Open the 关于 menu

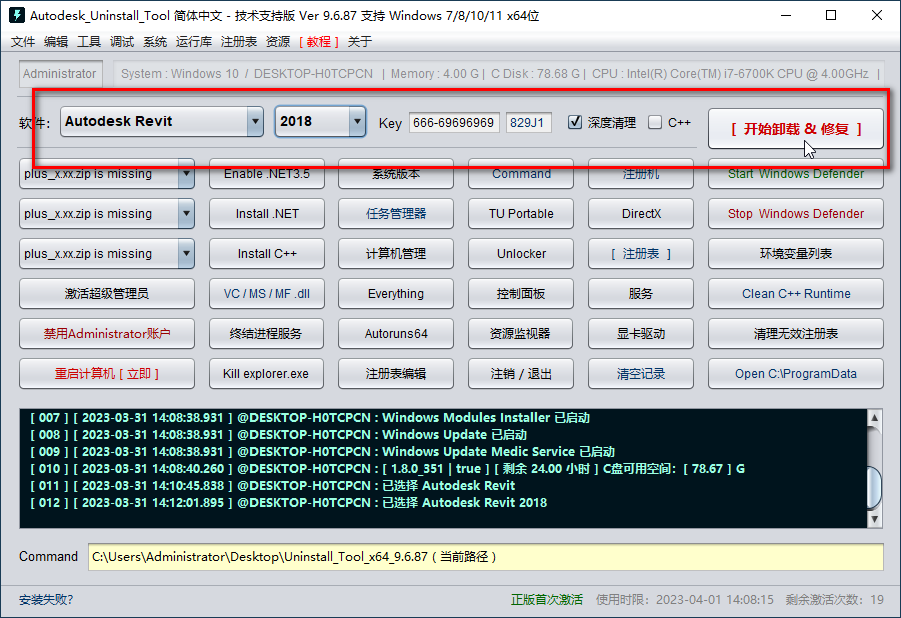click(360, 41)
